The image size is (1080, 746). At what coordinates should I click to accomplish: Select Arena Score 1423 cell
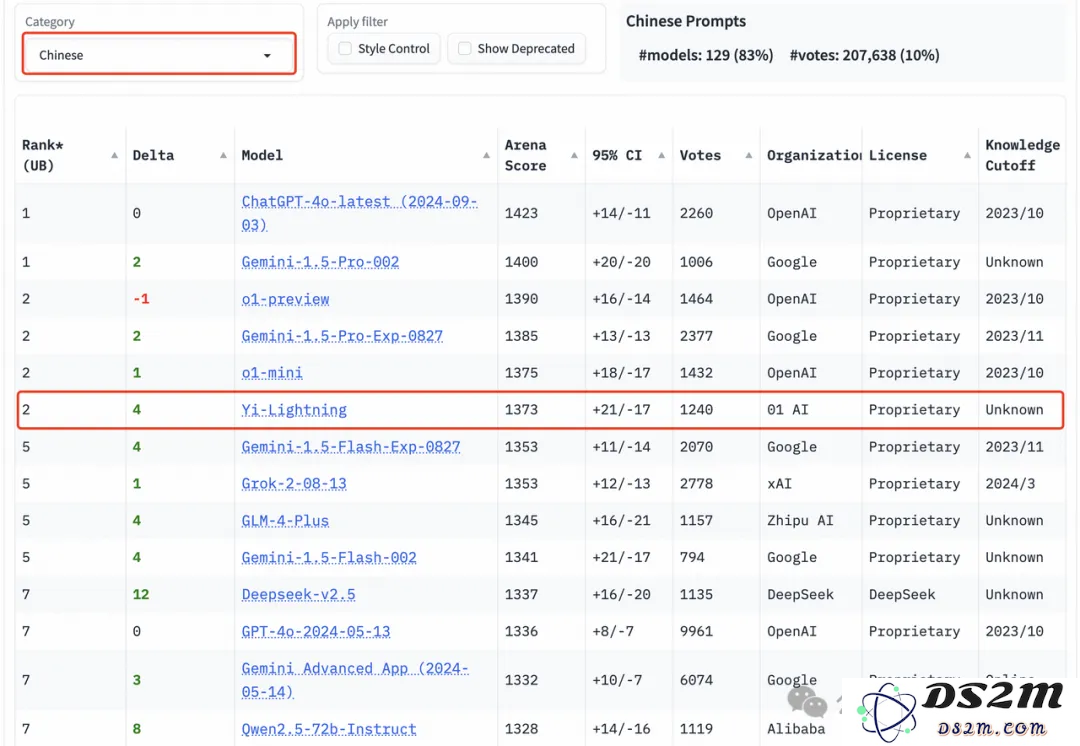coord(521,213)
